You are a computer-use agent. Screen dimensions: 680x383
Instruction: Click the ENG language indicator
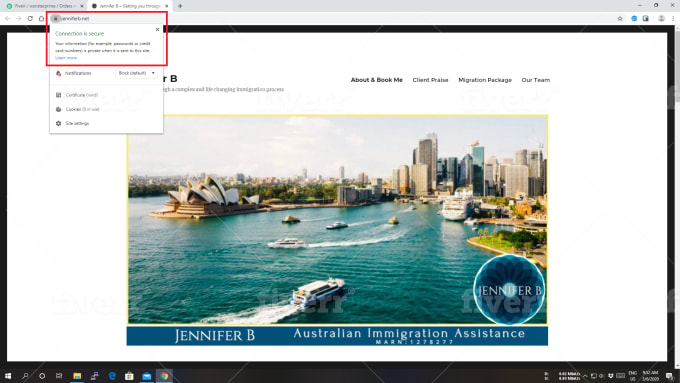pos(633,376)
